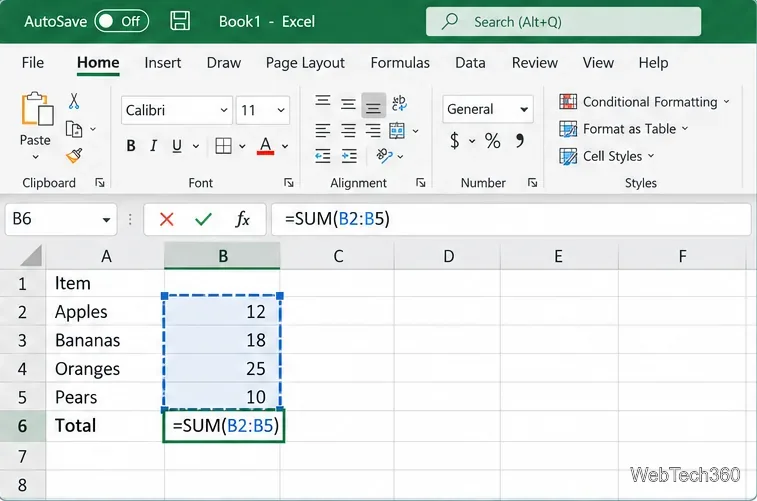Expand Merge & Center options arrow
Screen dimensions: 757x501
pyautogui.click(x=415, y=131)
